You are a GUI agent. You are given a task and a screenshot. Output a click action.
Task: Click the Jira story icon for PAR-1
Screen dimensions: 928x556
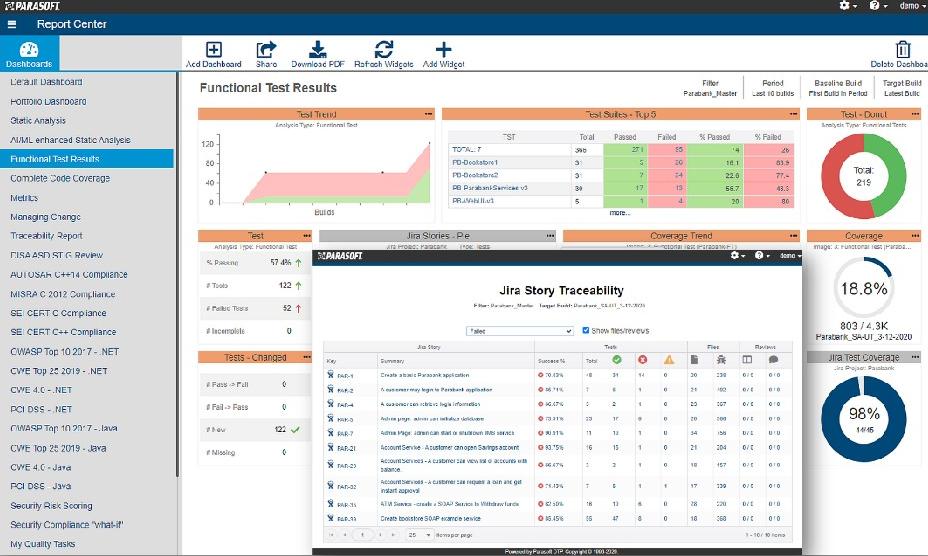330,374
